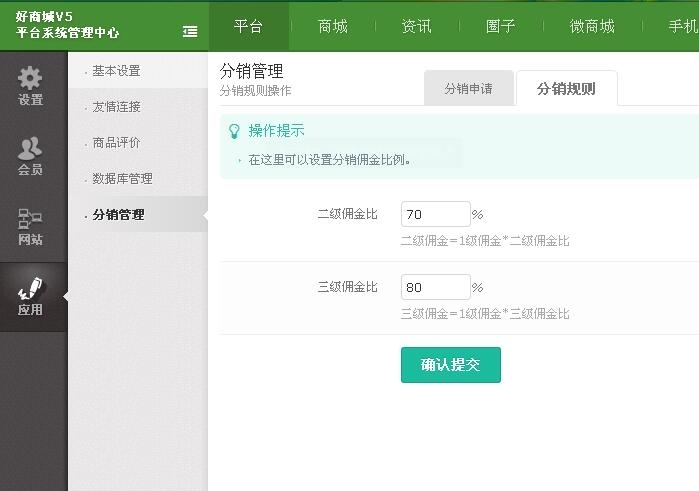The width and height of the screenshot is (699, 491).
Task: Select the 分销规则 tab
Action: click(566, 88)
